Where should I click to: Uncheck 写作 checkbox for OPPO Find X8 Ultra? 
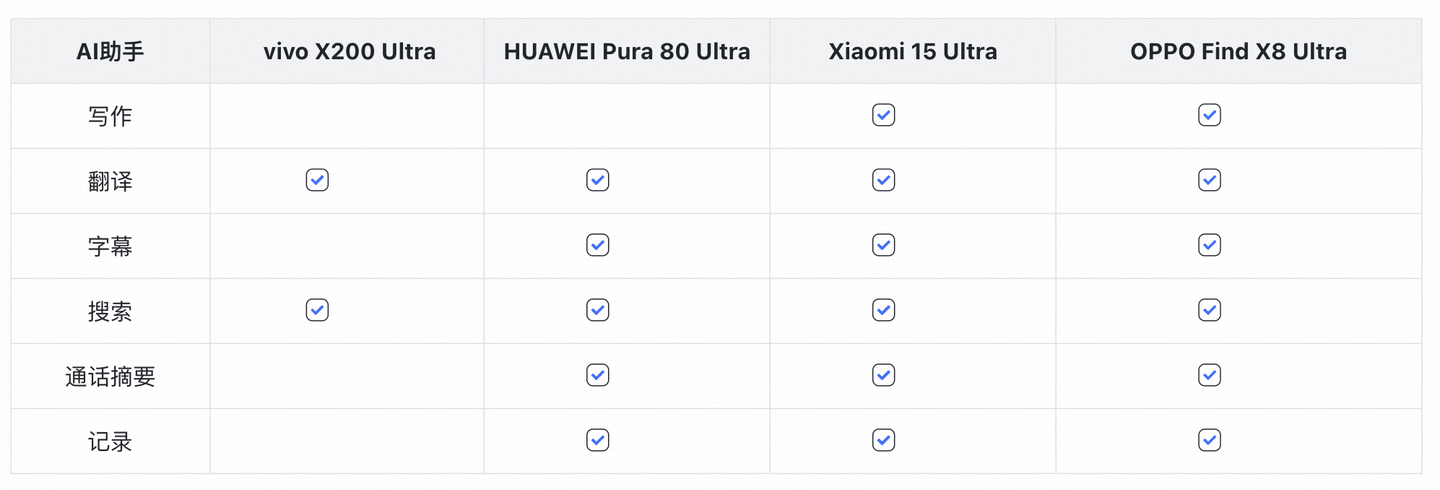(1209, 115)
